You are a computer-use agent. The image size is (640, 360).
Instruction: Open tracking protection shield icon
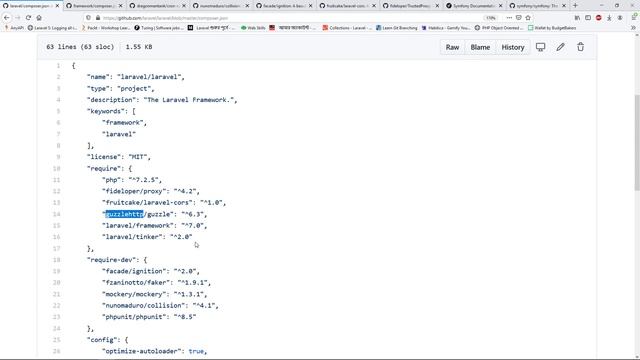pyautogui.click(x=89, y=18)
